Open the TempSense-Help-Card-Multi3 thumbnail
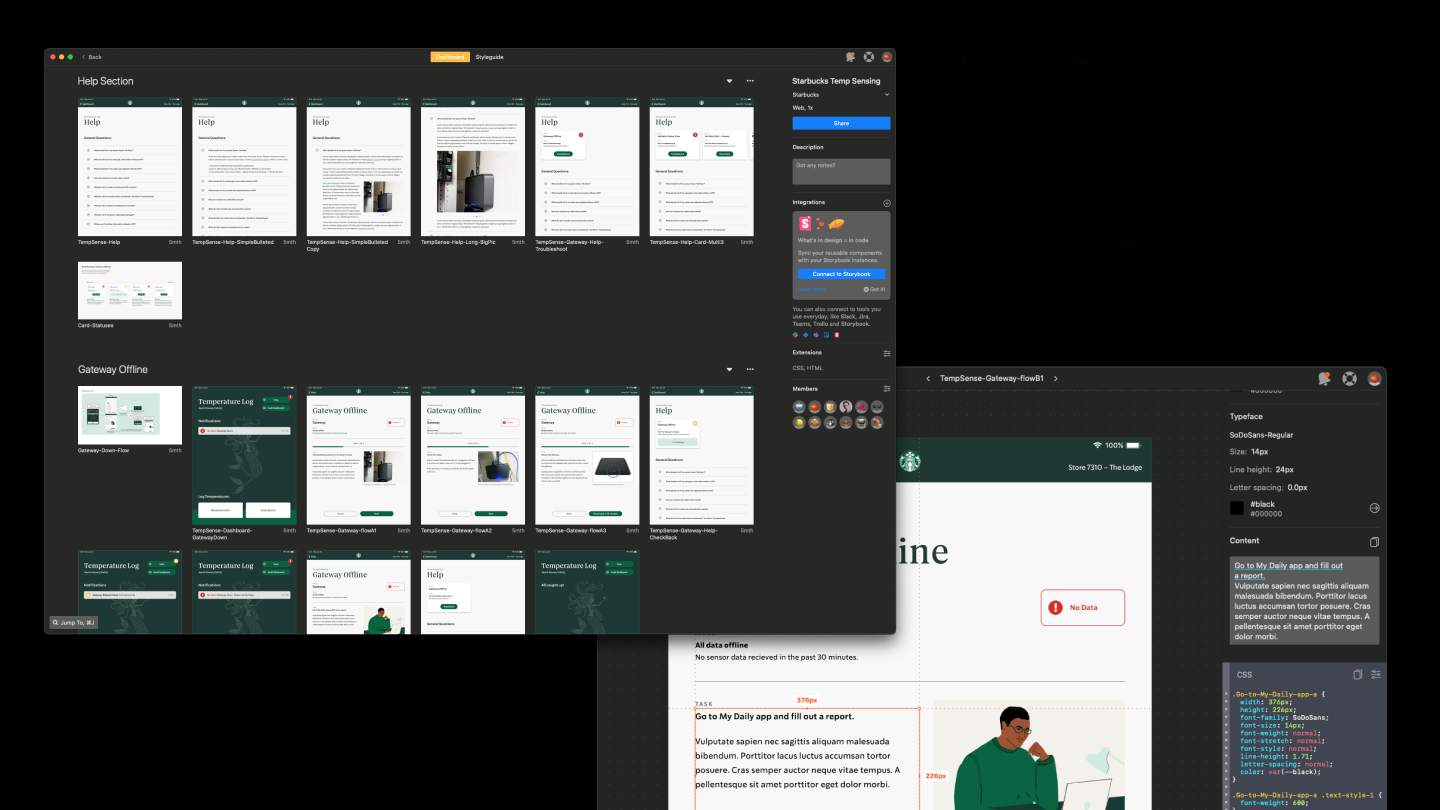The width and height of the screenshot is (1440, 810). point(701,167)
